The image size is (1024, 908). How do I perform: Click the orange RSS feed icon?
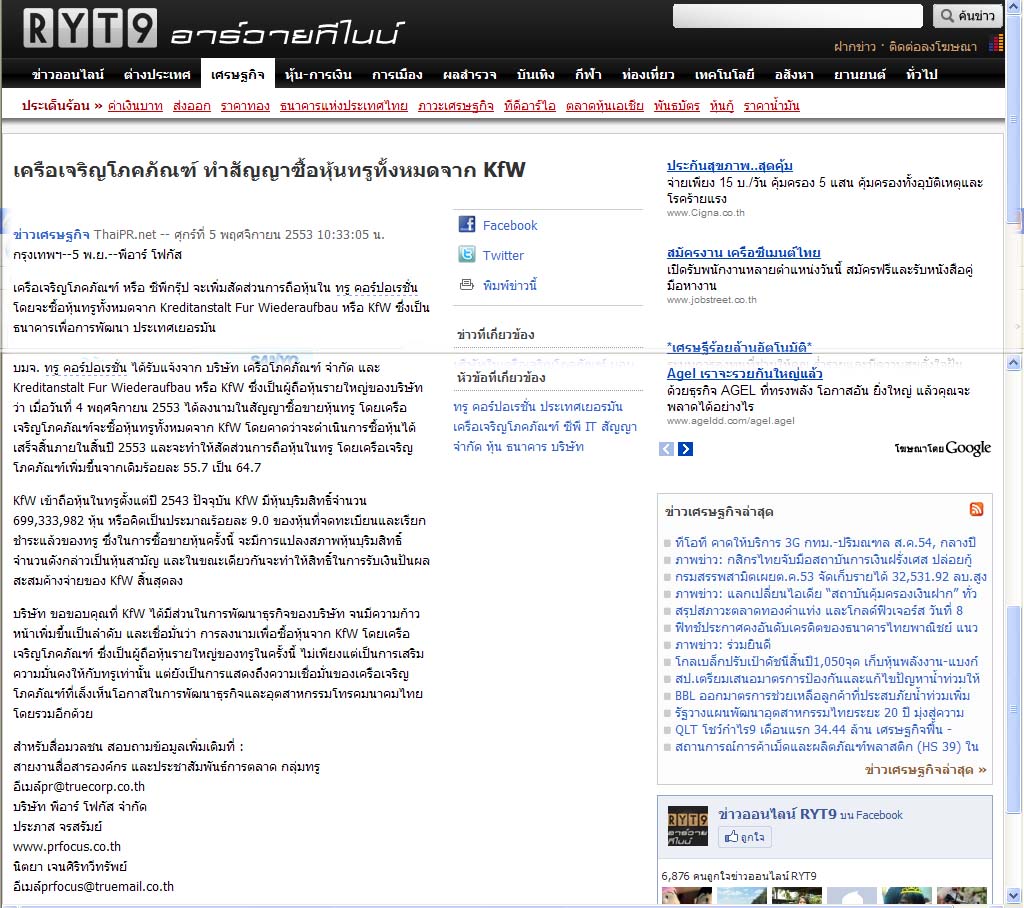[x=976, y=510]
